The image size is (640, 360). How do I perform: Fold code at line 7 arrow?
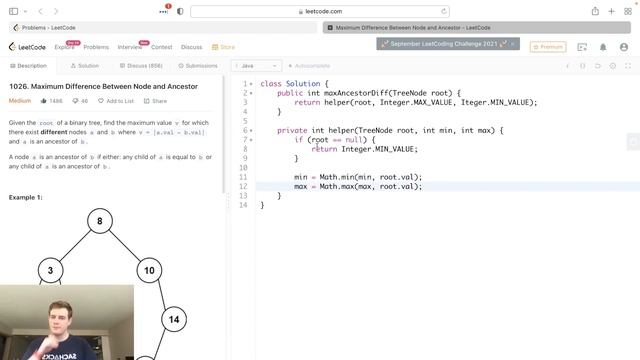[251, 140]
